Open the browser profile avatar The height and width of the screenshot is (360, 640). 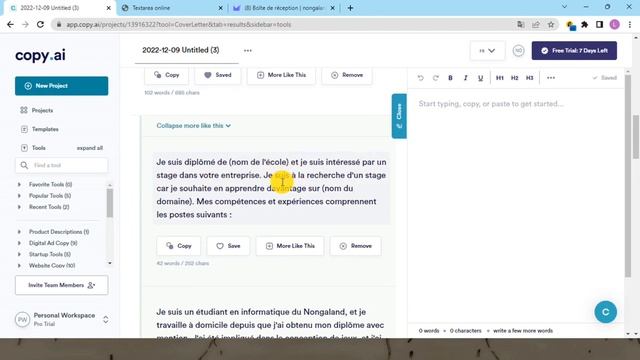[614, 24]
